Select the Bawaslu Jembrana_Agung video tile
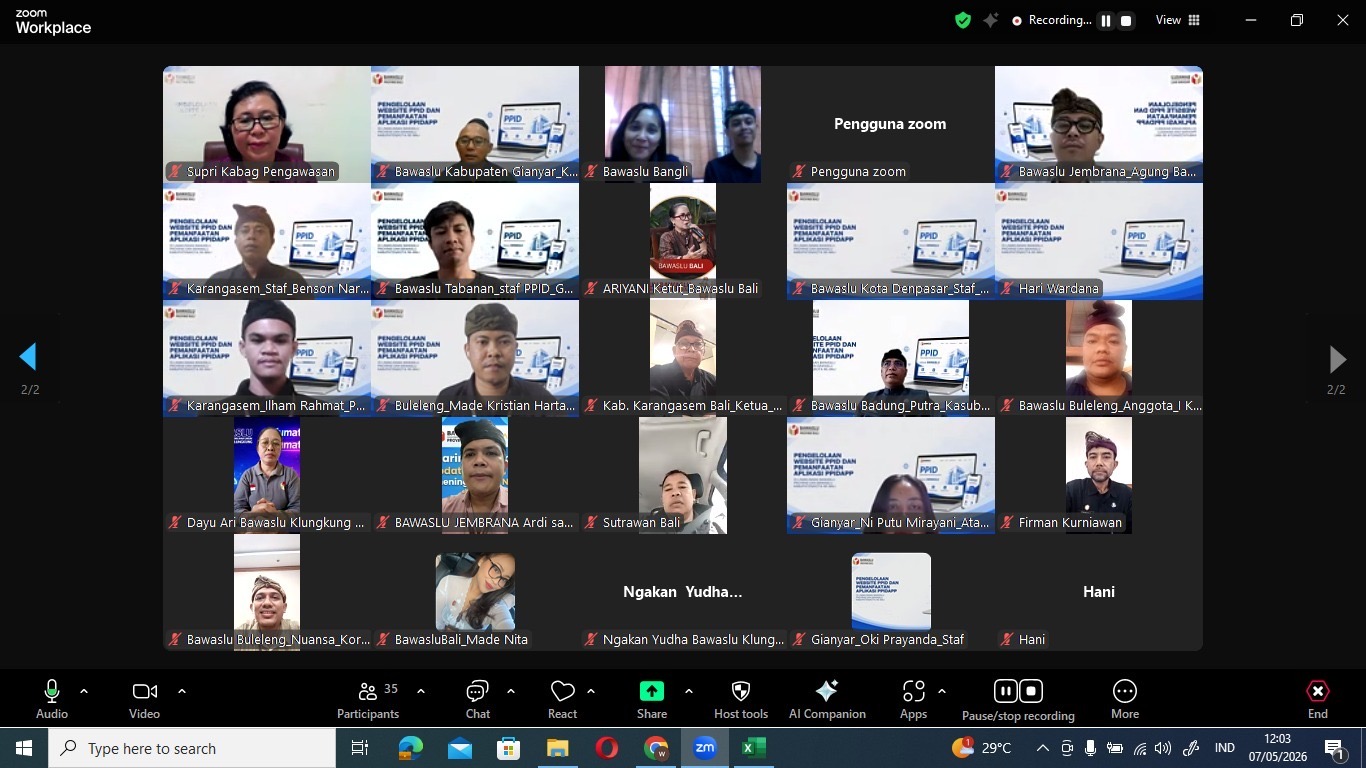 1099,124
